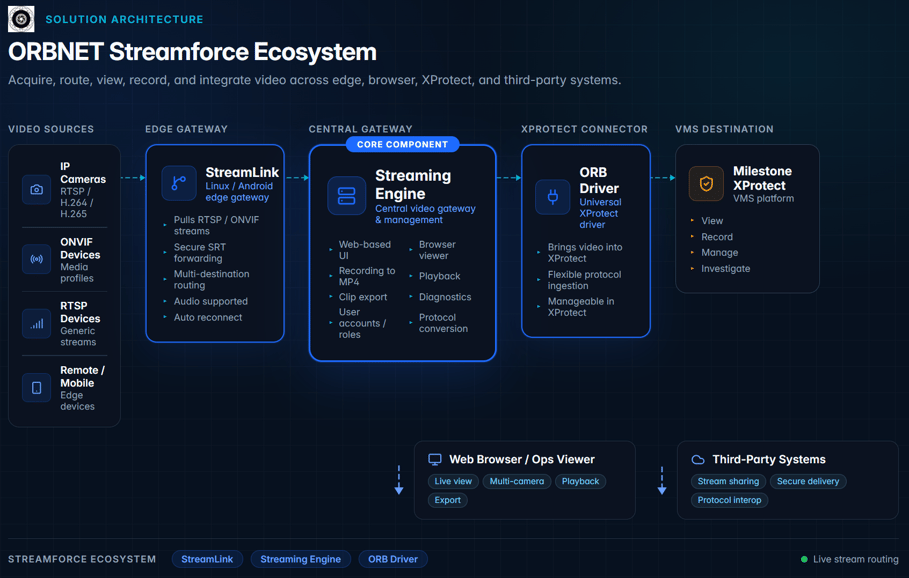Click the Milestone XProtect shield icon
This screenshot has width=909, height=578.
(x=706, y=184)
